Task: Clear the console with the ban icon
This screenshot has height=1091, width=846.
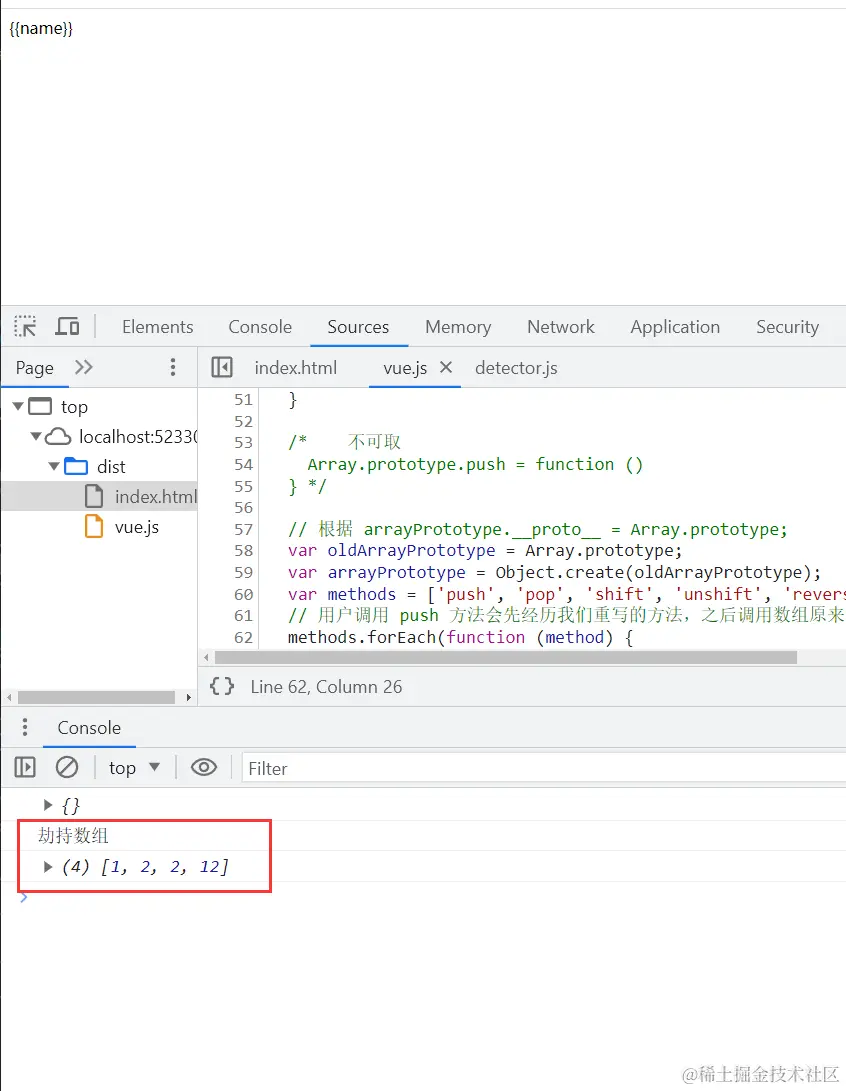Action: [67, 767]
